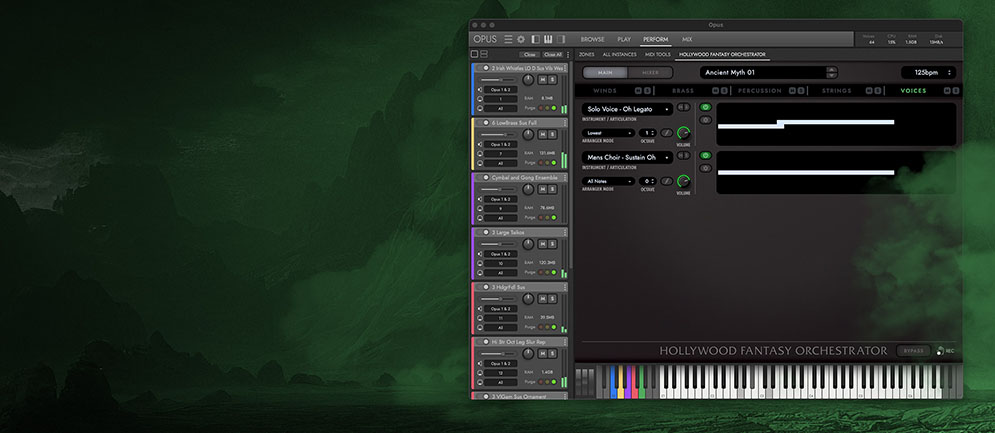Click the link icon beside Solo Voice octave
The height and width of the screenshot is (433, 995).
tap(666, 133)
